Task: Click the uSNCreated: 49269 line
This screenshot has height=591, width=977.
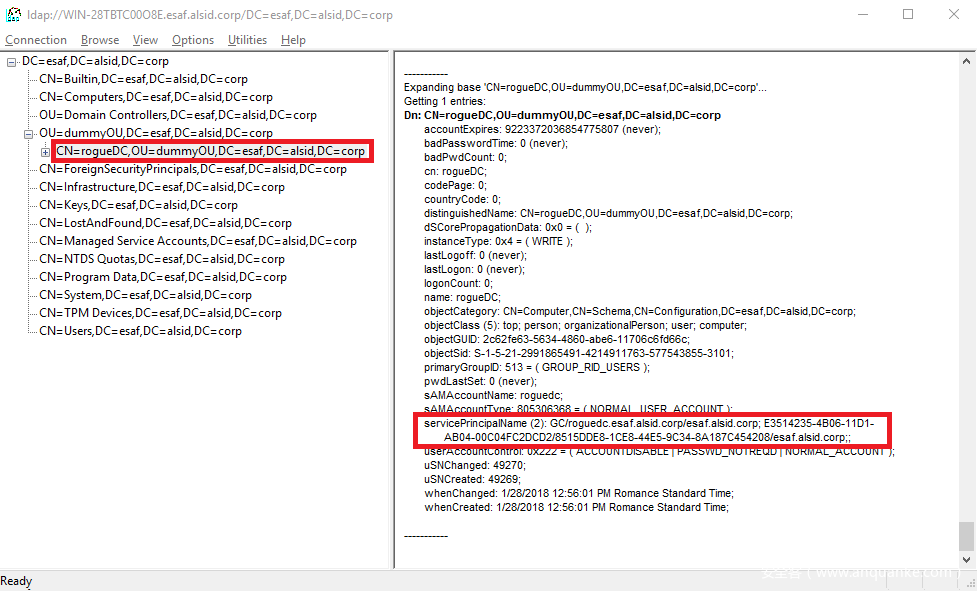Action: click(472, 480)
